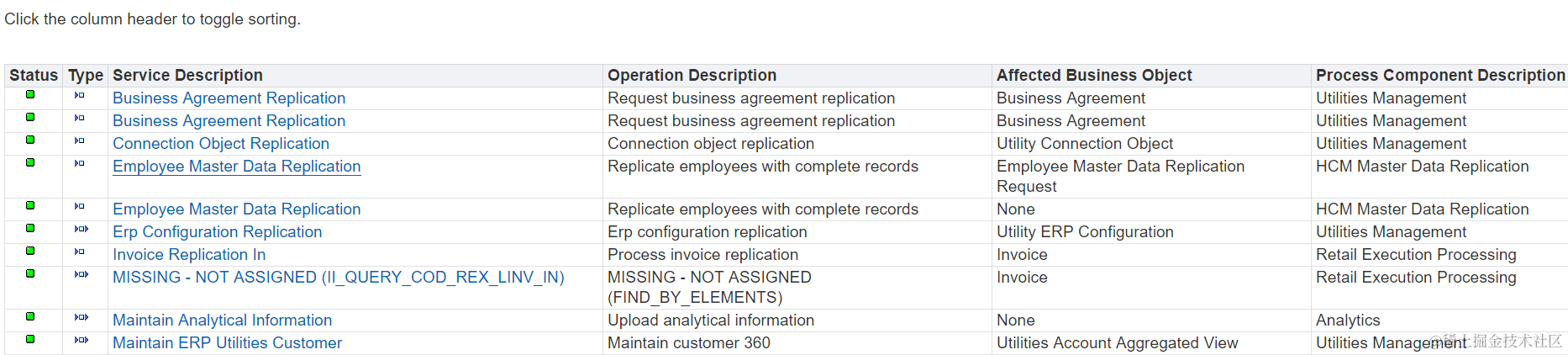Click status icon for Maintain ERP Utilities Customer
Image resolution: width=1568 pixels, height=355 pixels.
pos(30,339)
